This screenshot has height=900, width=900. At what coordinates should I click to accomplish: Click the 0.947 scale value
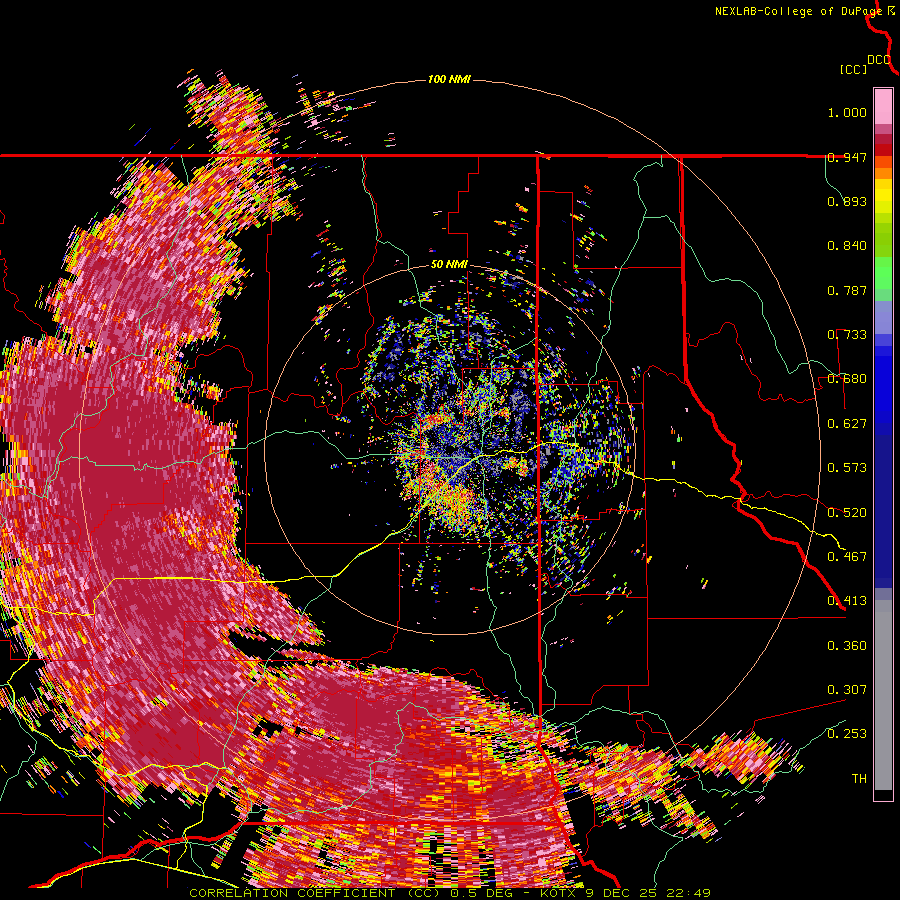847,157
